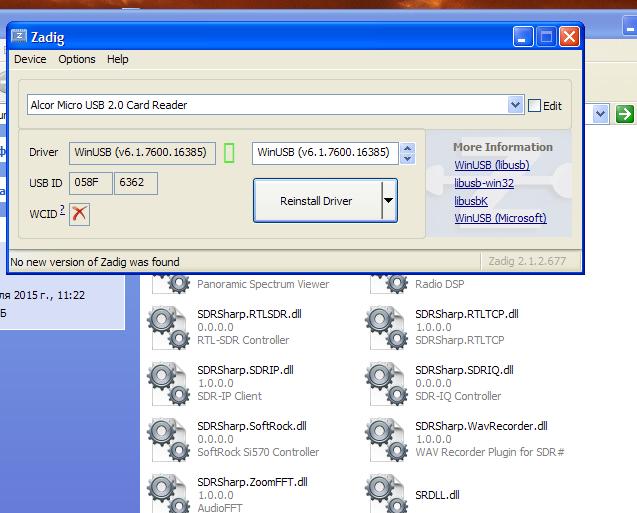
Task: Select the Panoramic Spectrum Viewer file icon
Action: coord(171,284)
